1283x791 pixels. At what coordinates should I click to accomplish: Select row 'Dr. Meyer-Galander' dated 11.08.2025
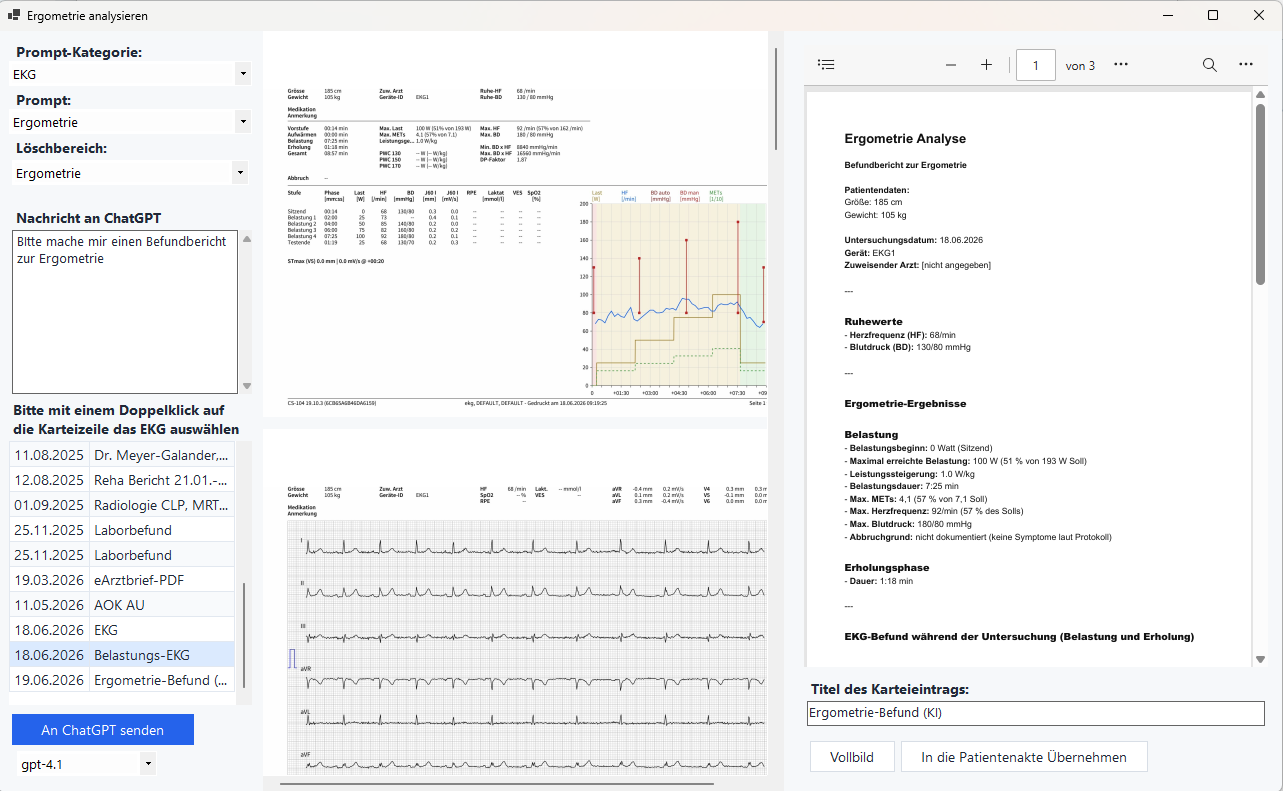pyautogui.click(x=122, y=455)
